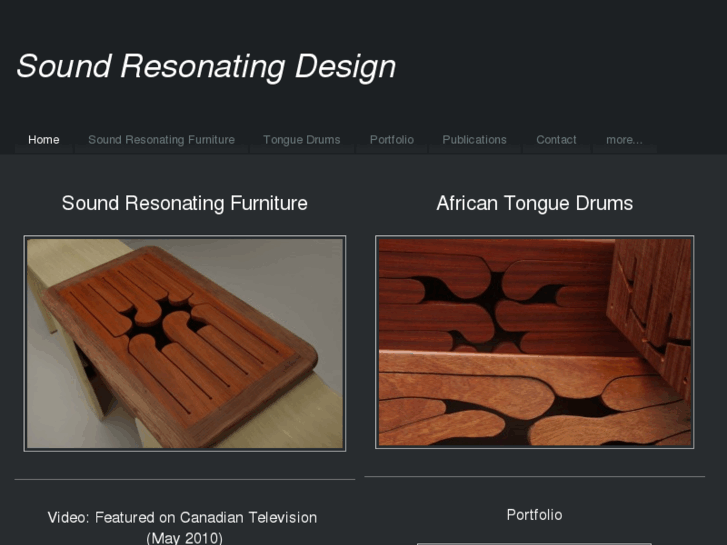Open Video: Featured on Canadian Television text
Viewport: 727px width, 545px height.
182,518
